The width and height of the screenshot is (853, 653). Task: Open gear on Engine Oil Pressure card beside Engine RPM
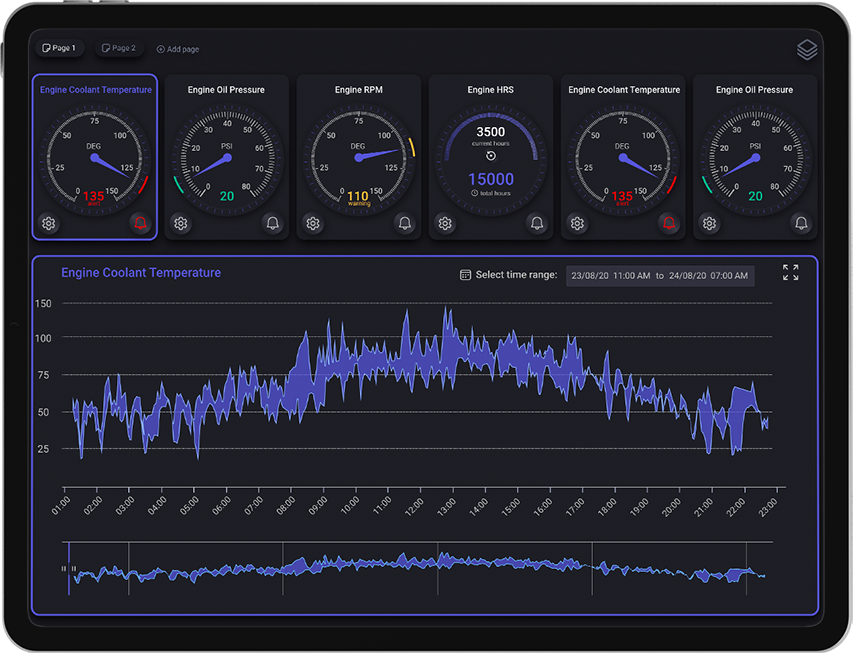click(181, 223)
